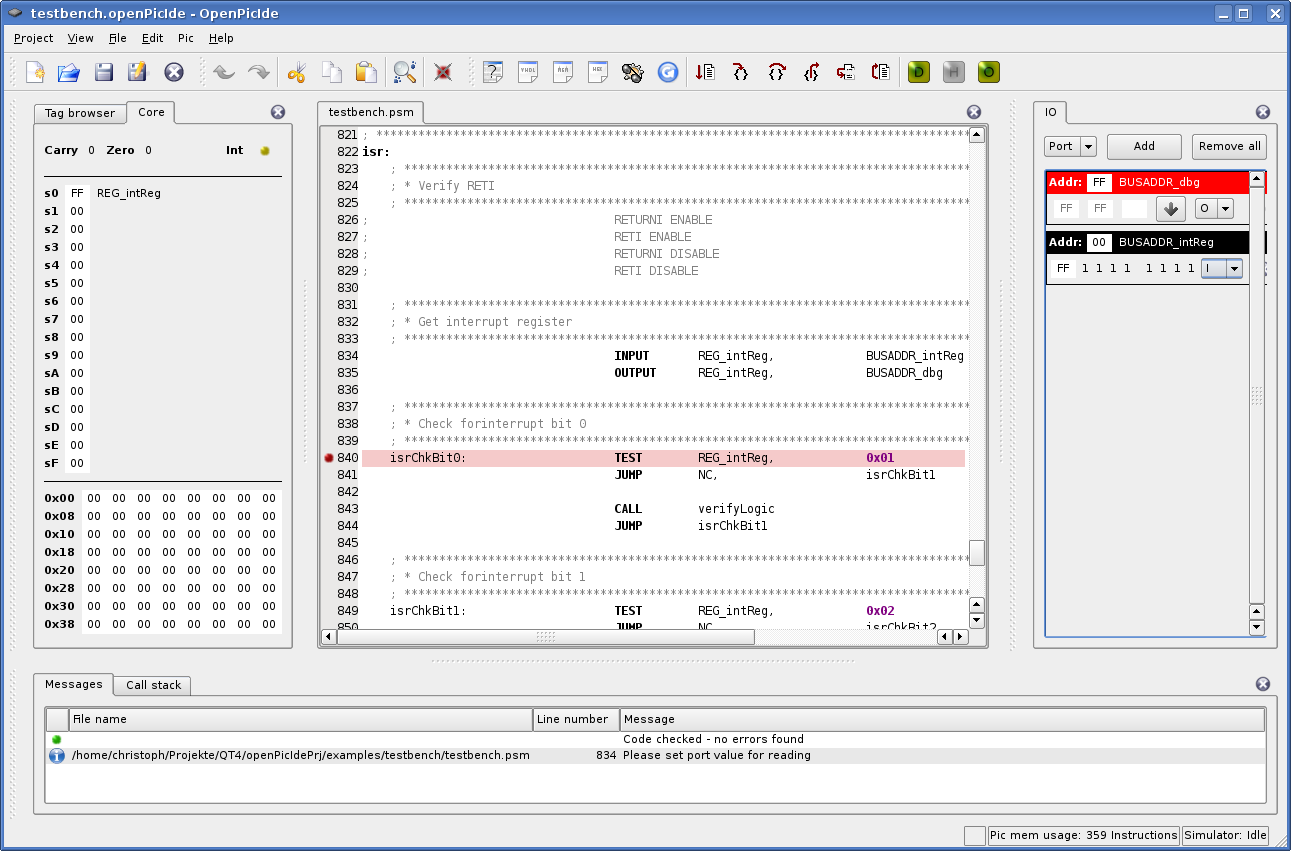This screenshot has width=1291, height=851.
Task: Click the Step into braces icon
Action: (740, 72)
